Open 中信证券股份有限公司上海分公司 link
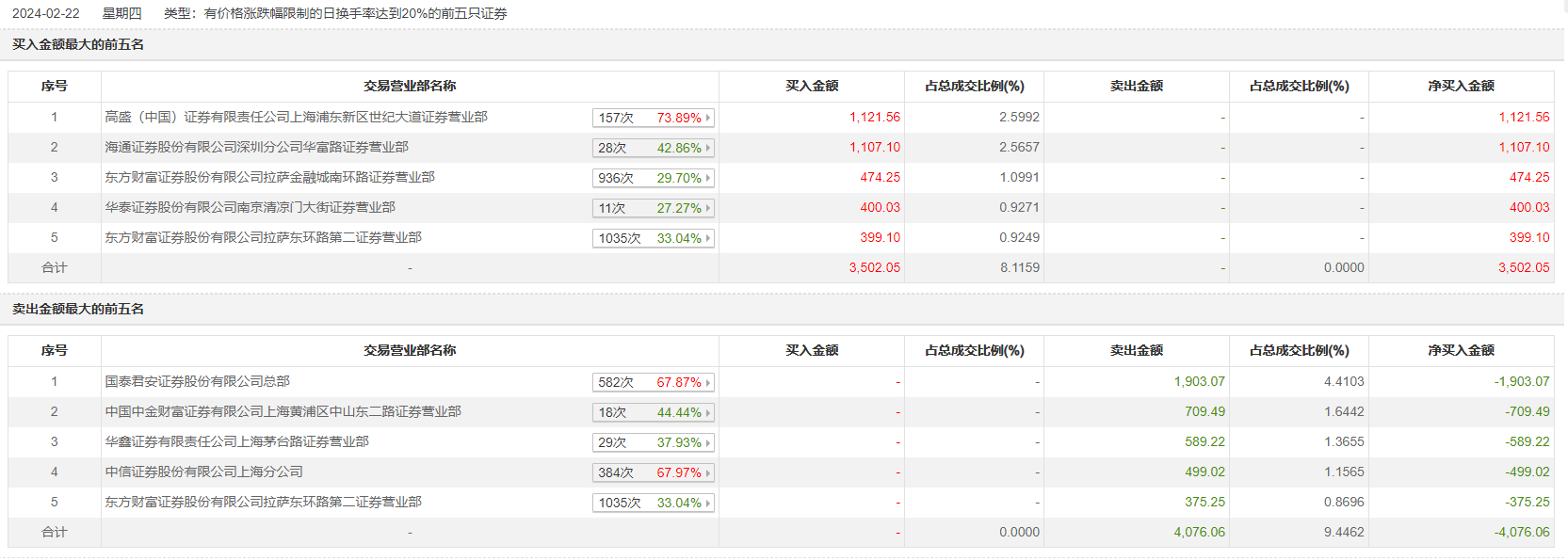 203,472
